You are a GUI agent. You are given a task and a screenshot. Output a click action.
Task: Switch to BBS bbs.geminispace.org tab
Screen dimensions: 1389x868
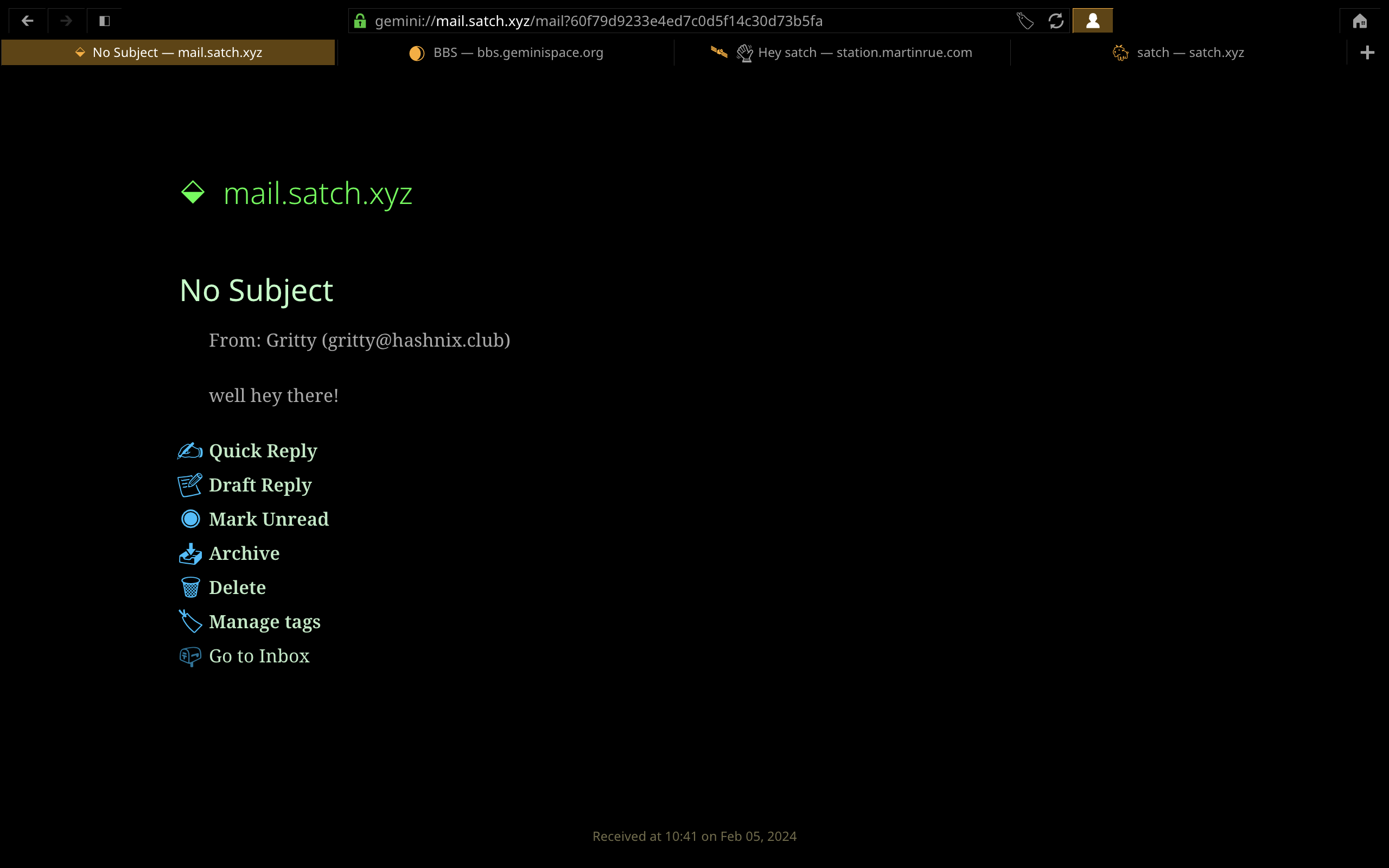point(506,53)
